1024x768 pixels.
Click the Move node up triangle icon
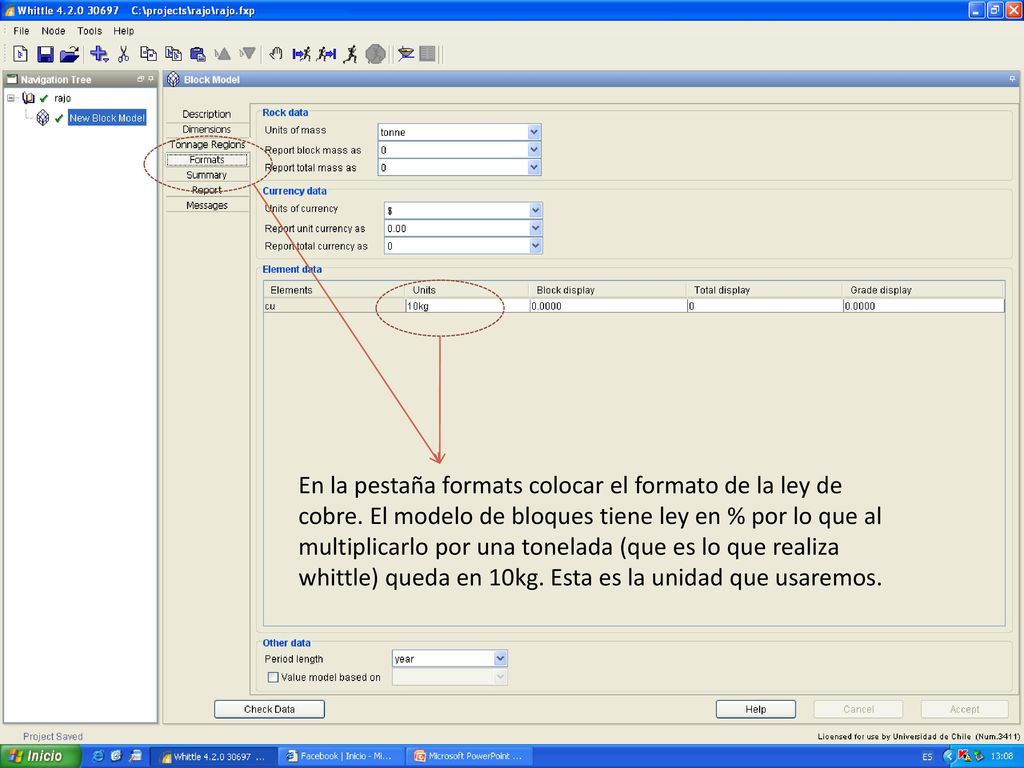223,54
